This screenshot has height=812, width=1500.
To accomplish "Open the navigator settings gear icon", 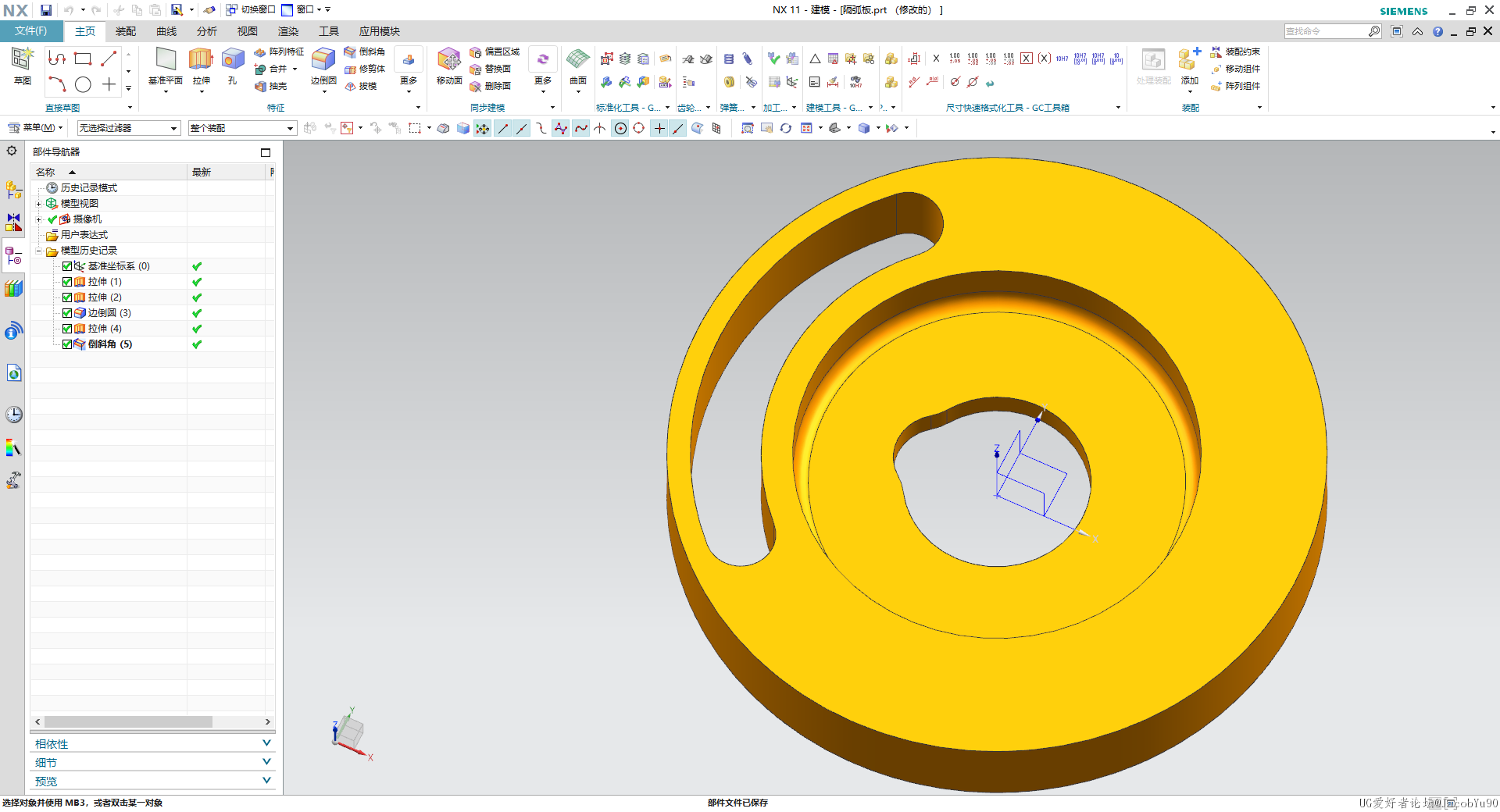I will pyautogui.click(x=12, y=151).
